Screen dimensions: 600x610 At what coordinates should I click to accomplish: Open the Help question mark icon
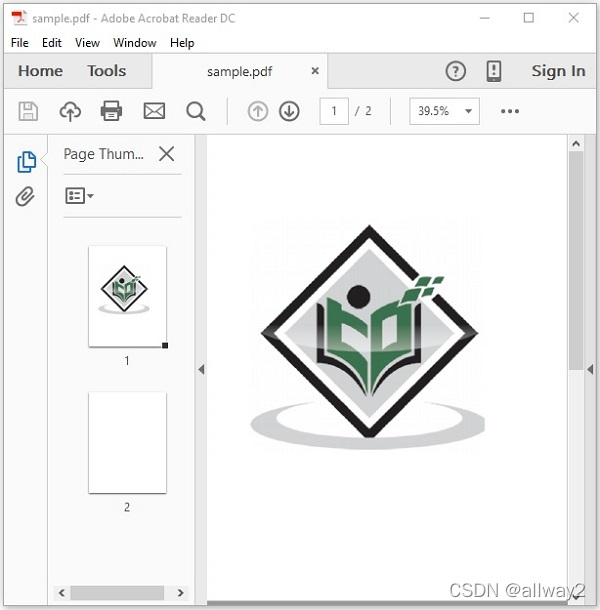(455, 71)
